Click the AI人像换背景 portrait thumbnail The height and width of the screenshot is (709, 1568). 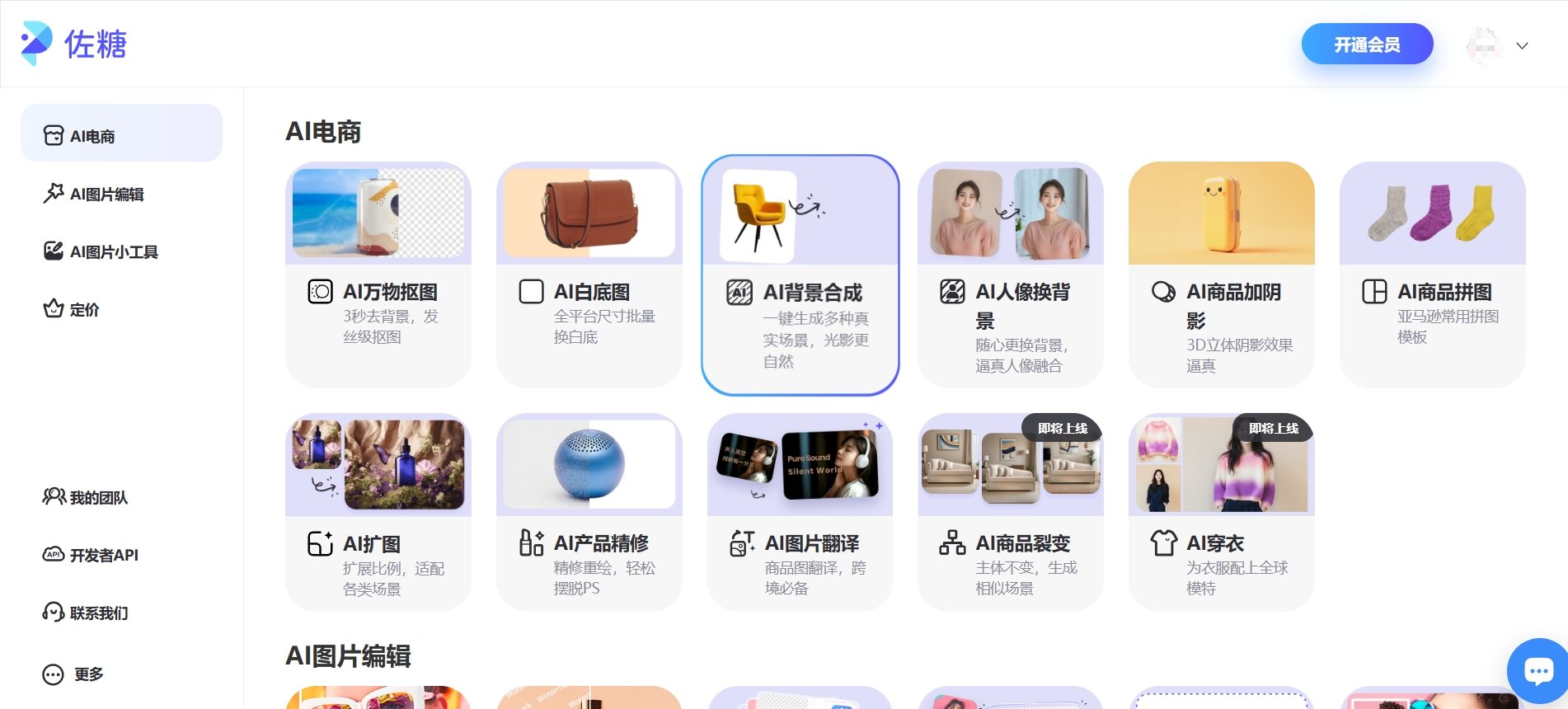point(1011,214)
